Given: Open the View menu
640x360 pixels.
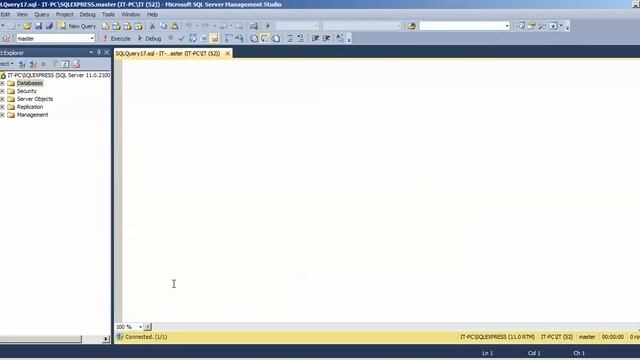Looking at the screenshot, I should click(x=22, y=14).
